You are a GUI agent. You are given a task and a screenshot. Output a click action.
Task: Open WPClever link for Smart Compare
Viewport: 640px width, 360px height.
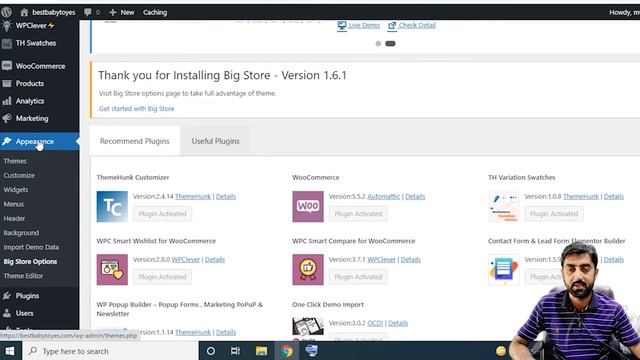click(x=382, y=260)
